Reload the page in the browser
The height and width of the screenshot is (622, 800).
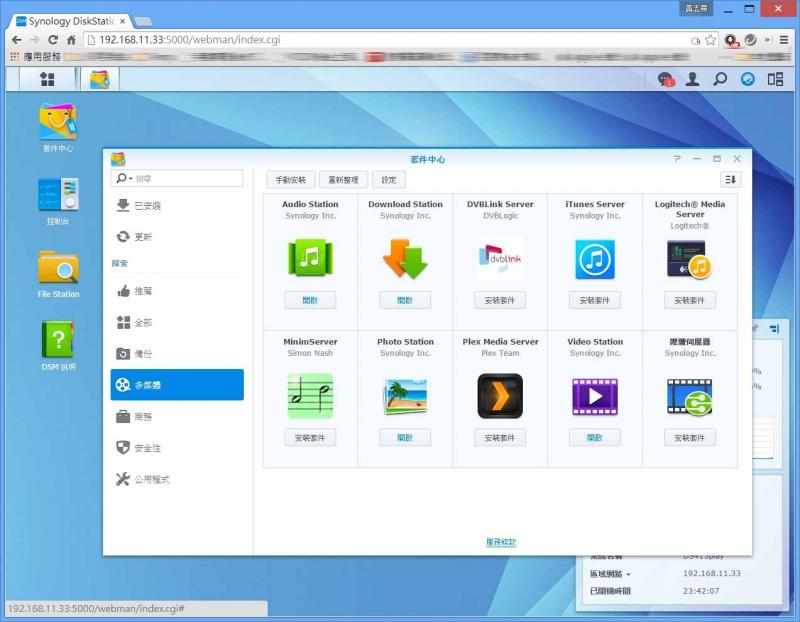click(x=53, y=40)
